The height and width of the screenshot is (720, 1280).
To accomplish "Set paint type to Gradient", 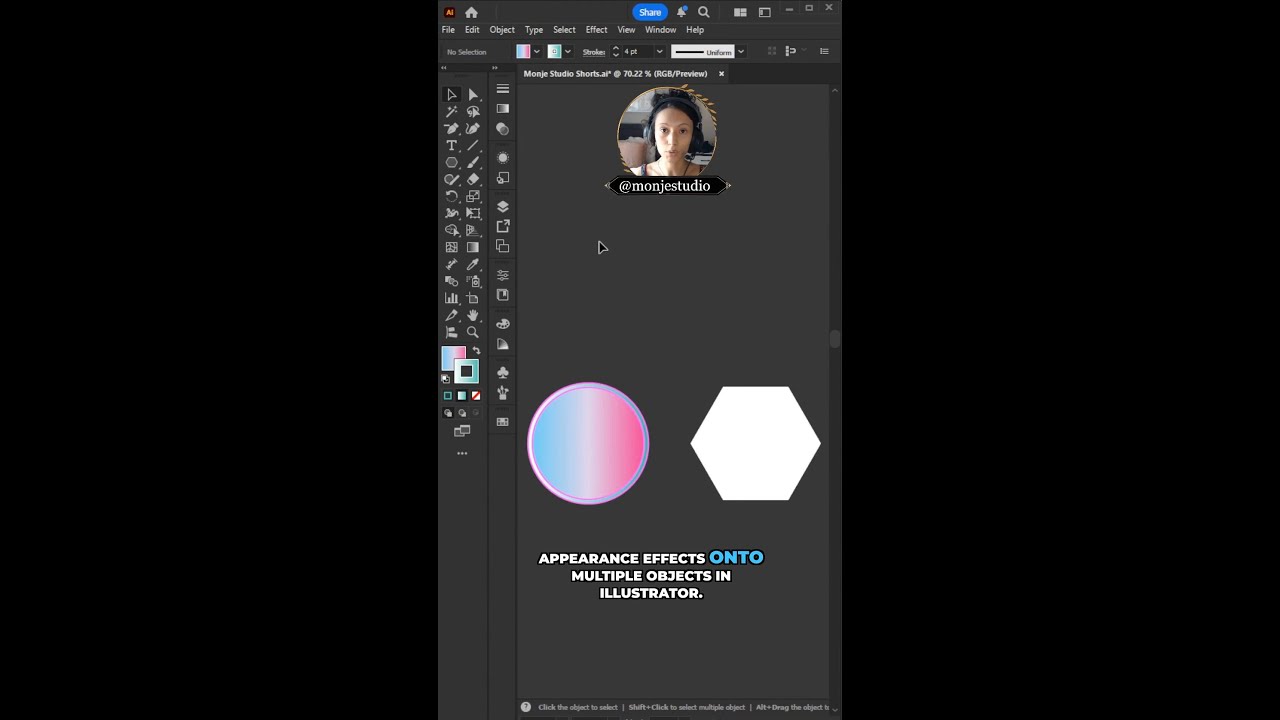I will pos(462,396).
